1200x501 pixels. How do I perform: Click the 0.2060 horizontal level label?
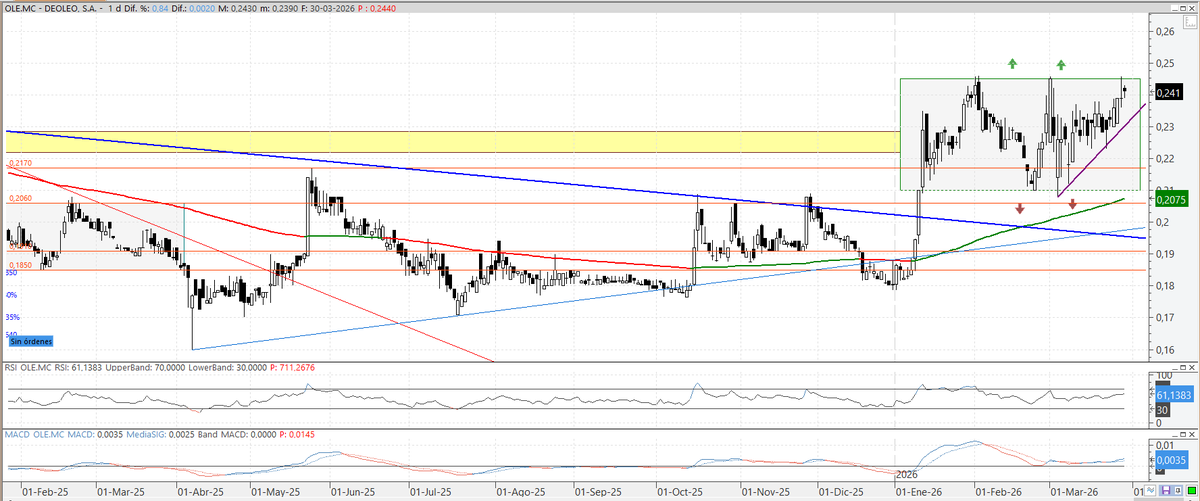(x=19, y=200)
